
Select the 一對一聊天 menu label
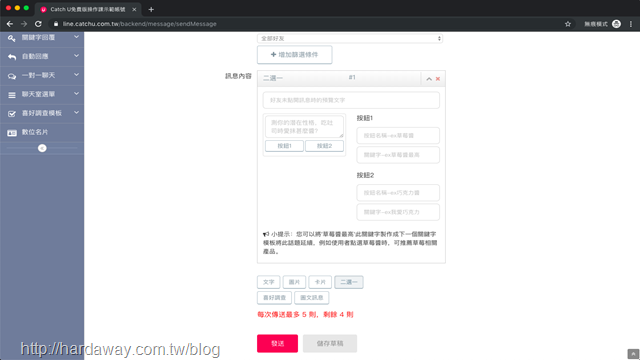click(38, 75)
